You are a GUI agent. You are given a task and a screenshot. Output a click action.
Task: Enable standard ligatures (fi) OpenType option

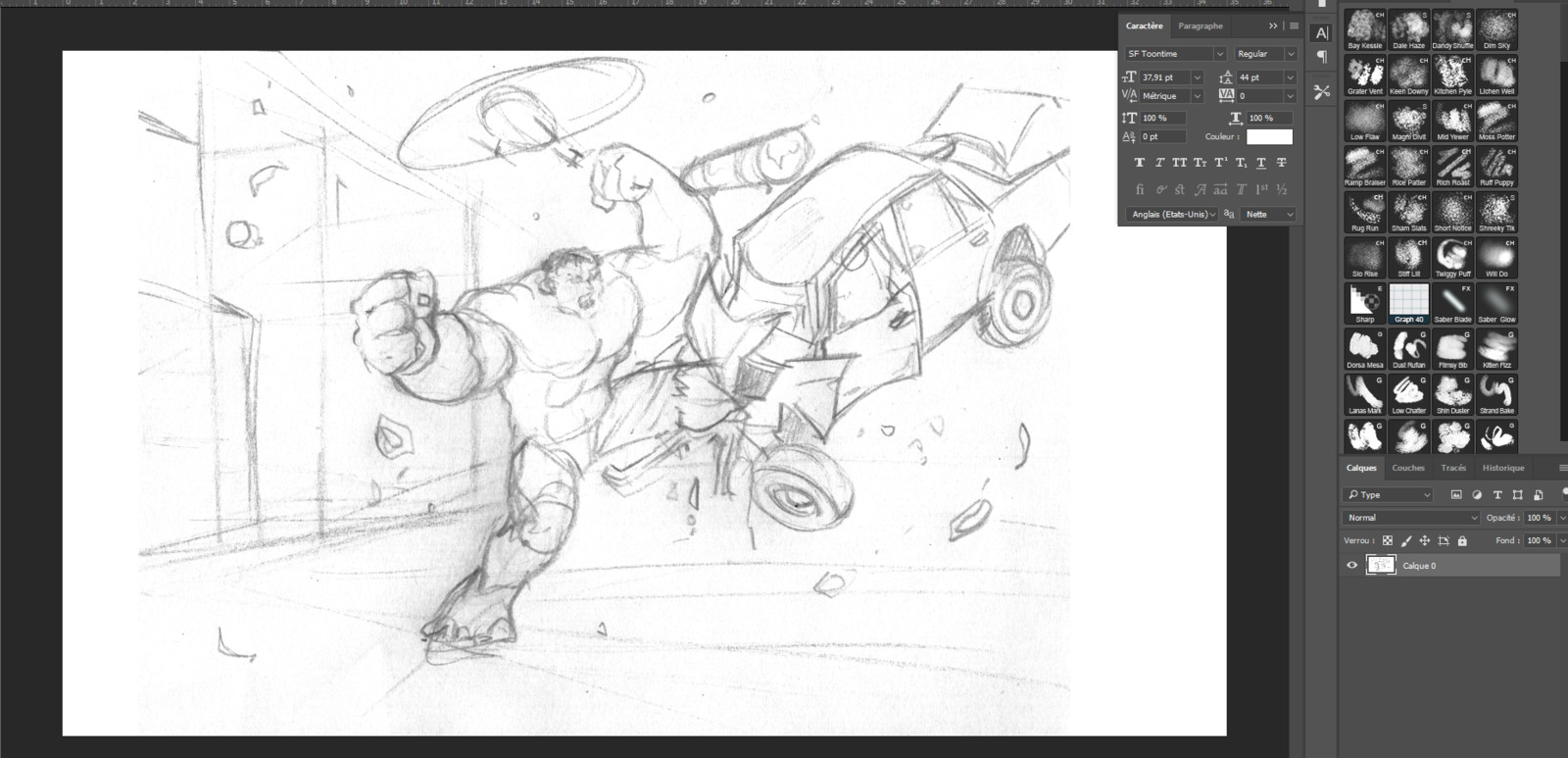pos(1139,189)
